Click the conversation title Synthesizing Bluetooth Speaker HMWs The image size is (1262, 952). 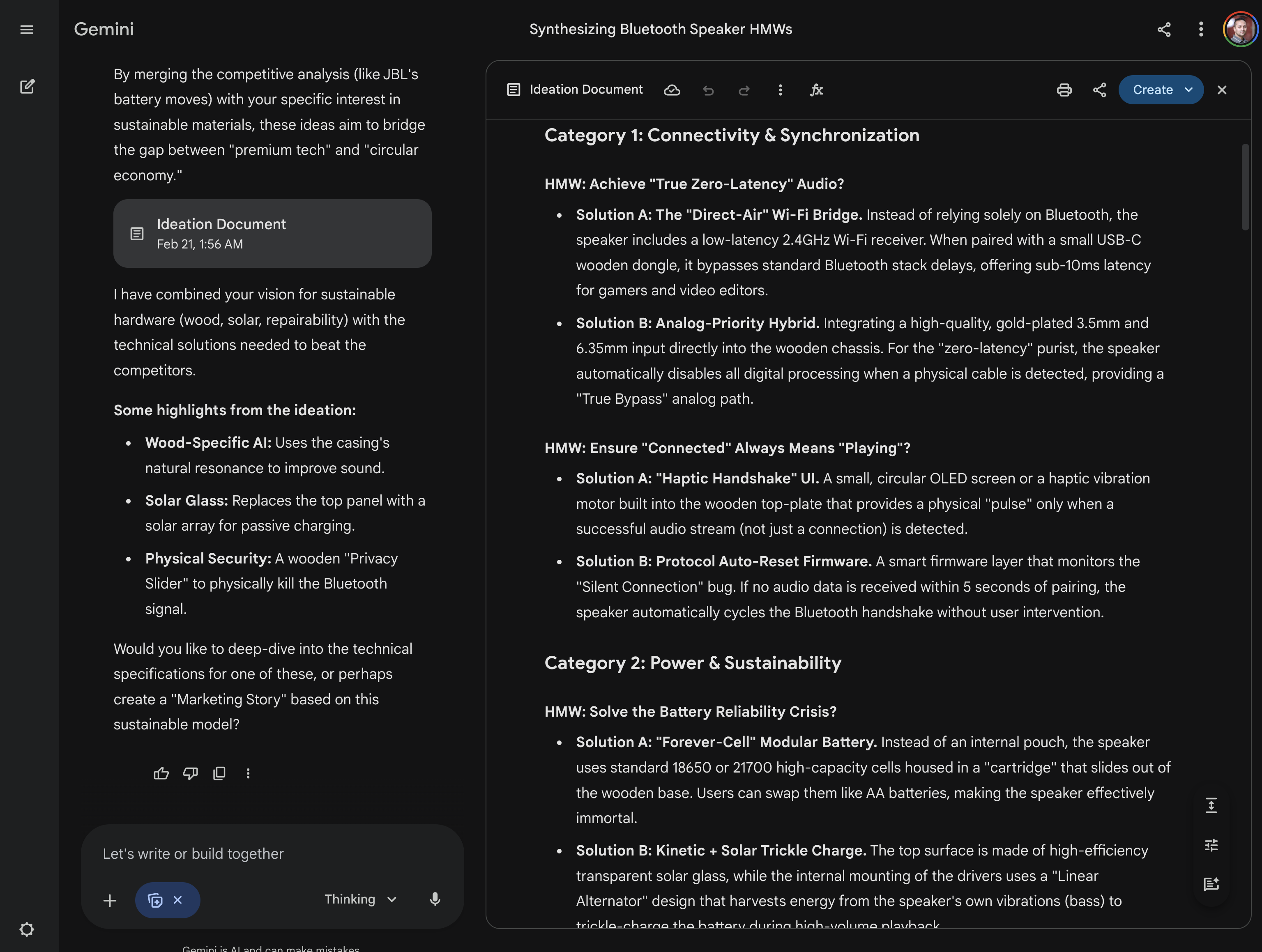tap(661, 29)
